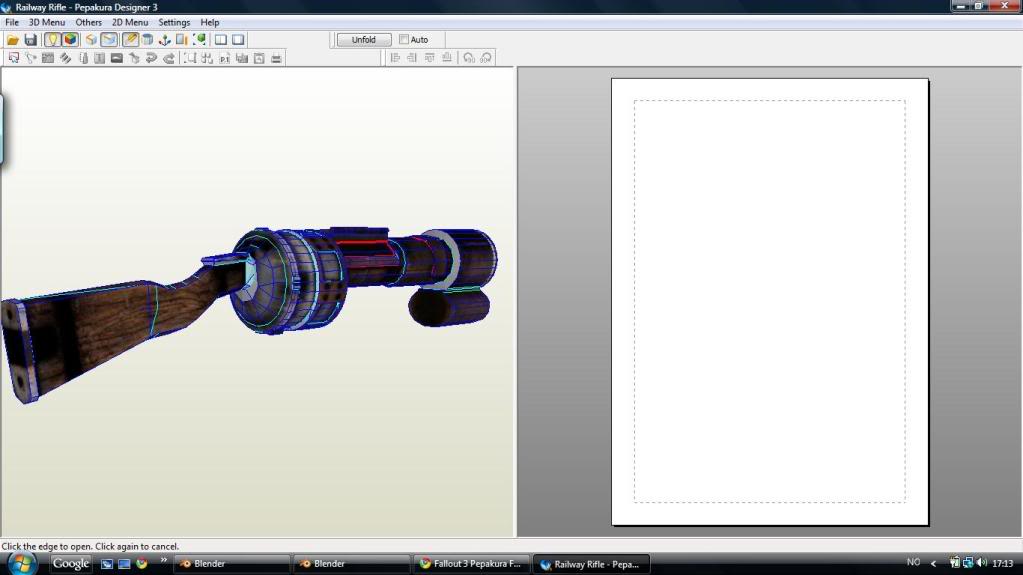The width and height of the screenshot is (1023, 575).
Task: Click the four small squares arrange icon
Action: (x=207, y=58)
